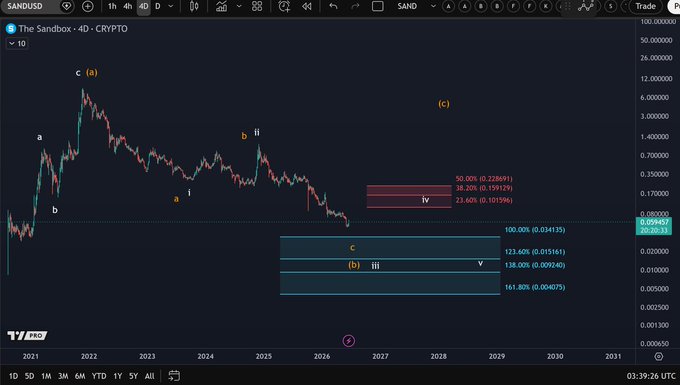Collapse the indicator legend showing 10
The width and height of the screenshot is (680, 385).
pyautogui.click(x=17, y=43)
